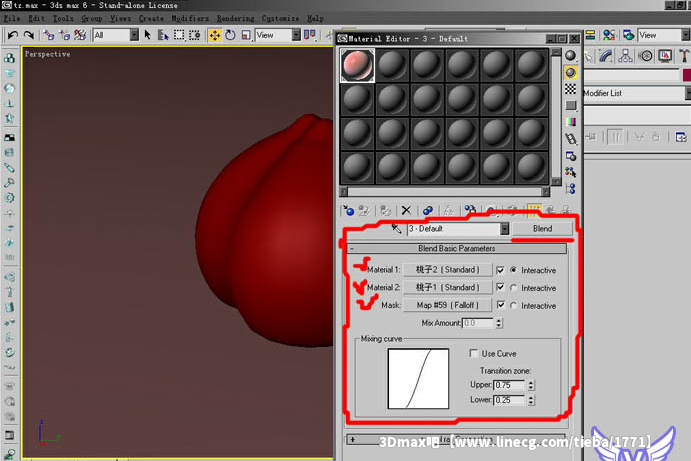This screenshot has width=691, height=461.
Task: Click the Put Material to Scene icon
Action: [364, 210]
